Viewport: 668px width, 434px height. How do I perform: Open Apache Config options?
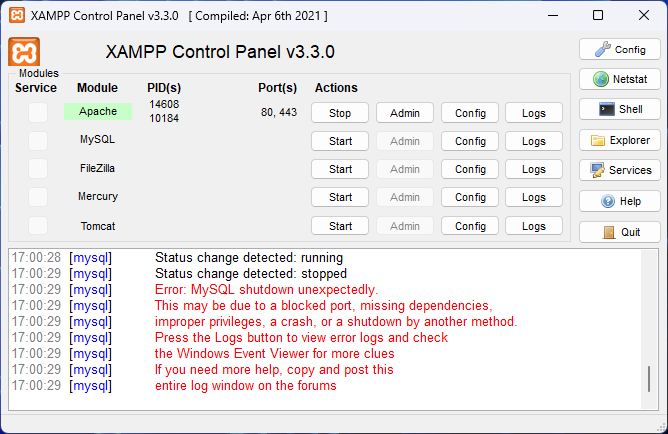[x=470, y=113]
